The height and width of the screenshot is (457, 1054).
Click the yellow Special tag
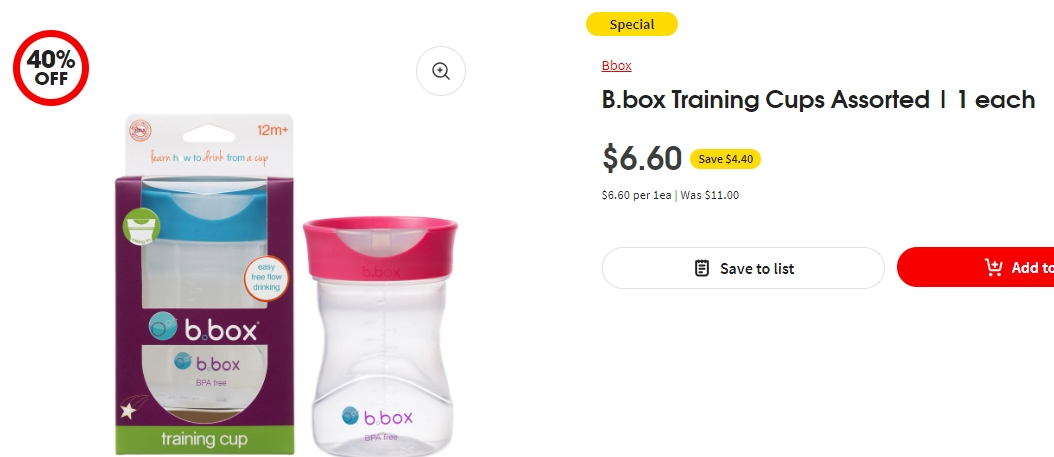(x=632, y=24)
